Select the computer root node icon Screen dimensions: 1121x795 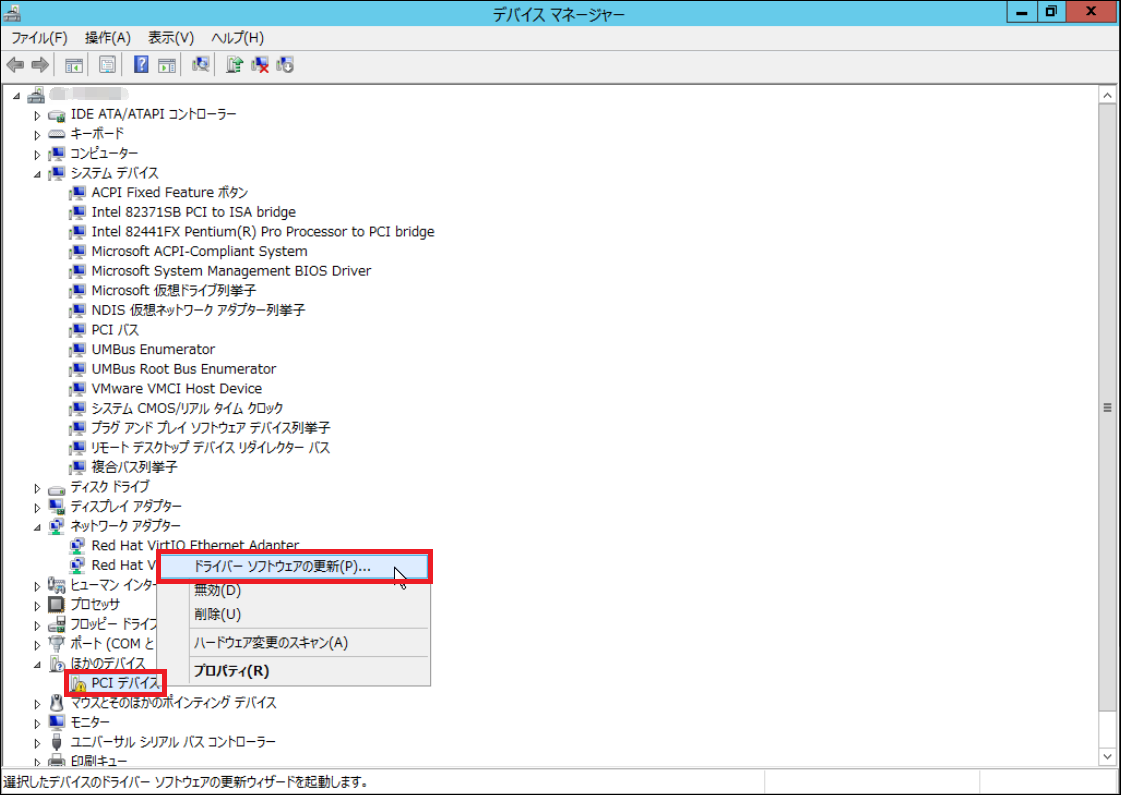tap(36, 94)
